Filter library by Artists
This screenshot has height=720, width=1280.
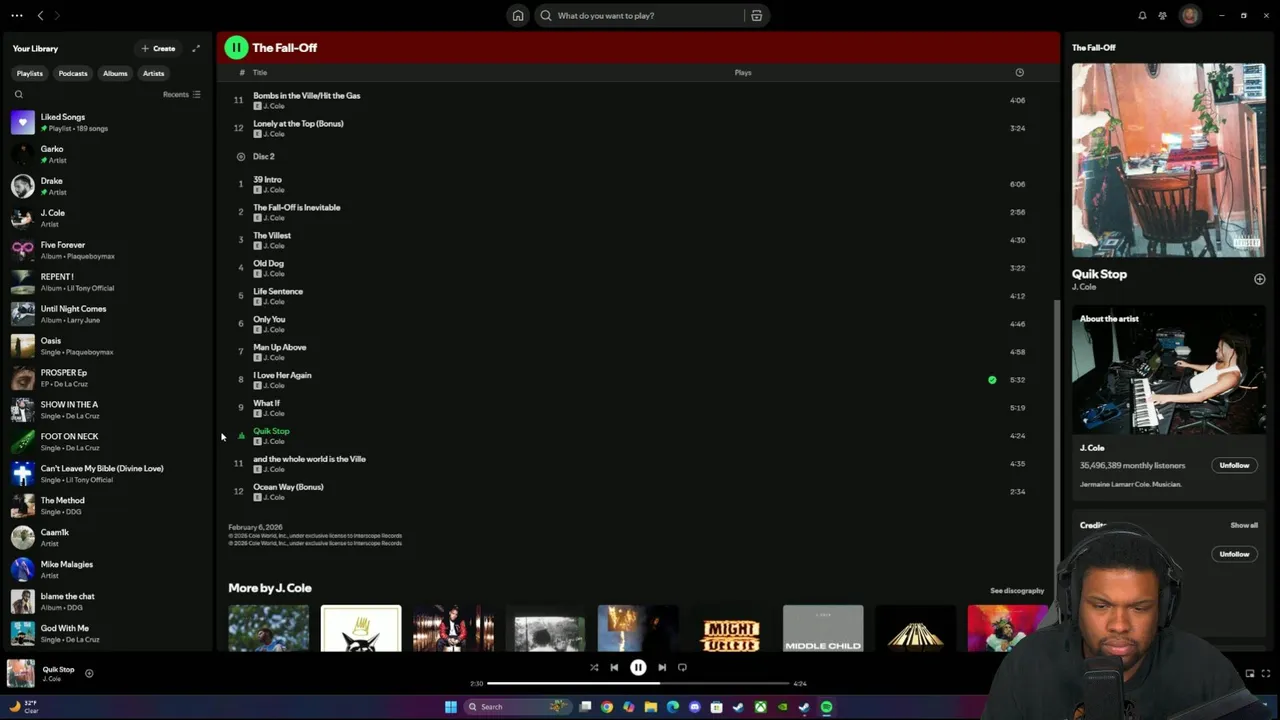point(153,73)
